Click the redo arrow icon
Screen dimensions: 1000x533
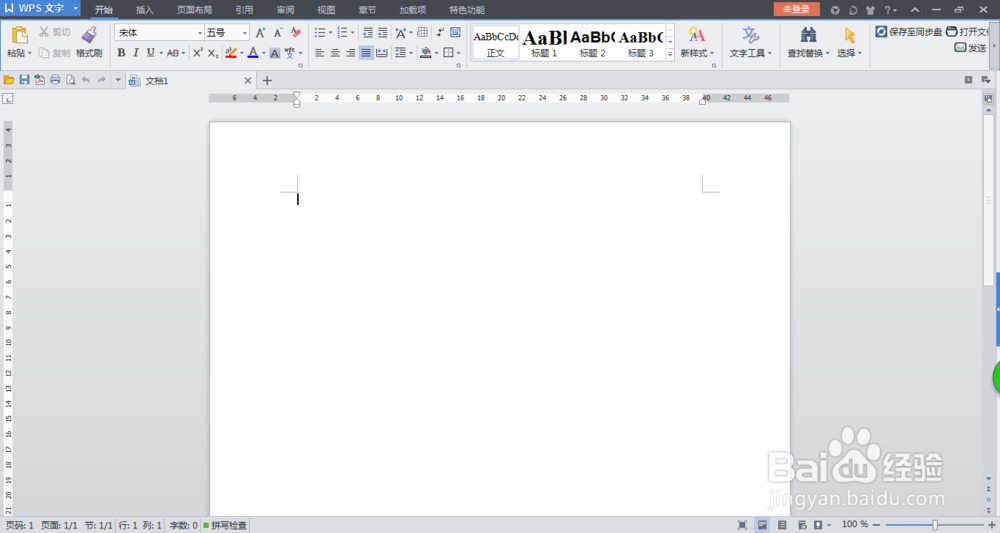101,80
